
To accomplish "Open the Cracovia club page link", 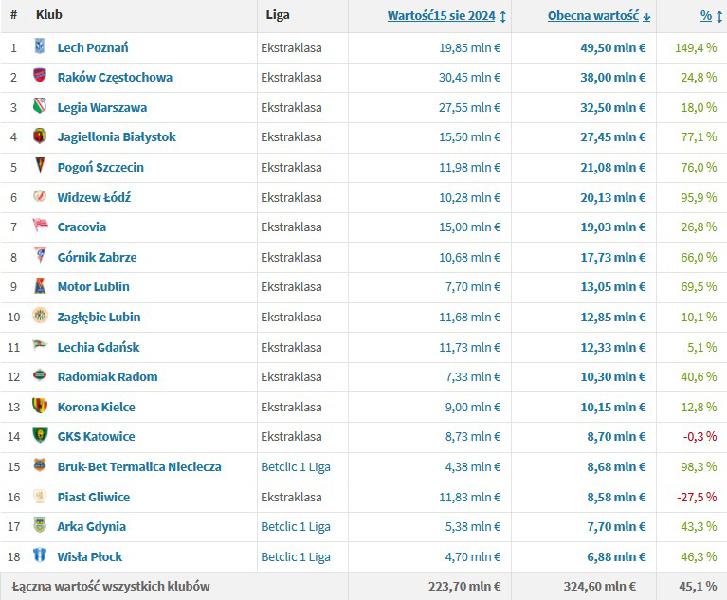I will pyautogui.click(x=82, y=227).
